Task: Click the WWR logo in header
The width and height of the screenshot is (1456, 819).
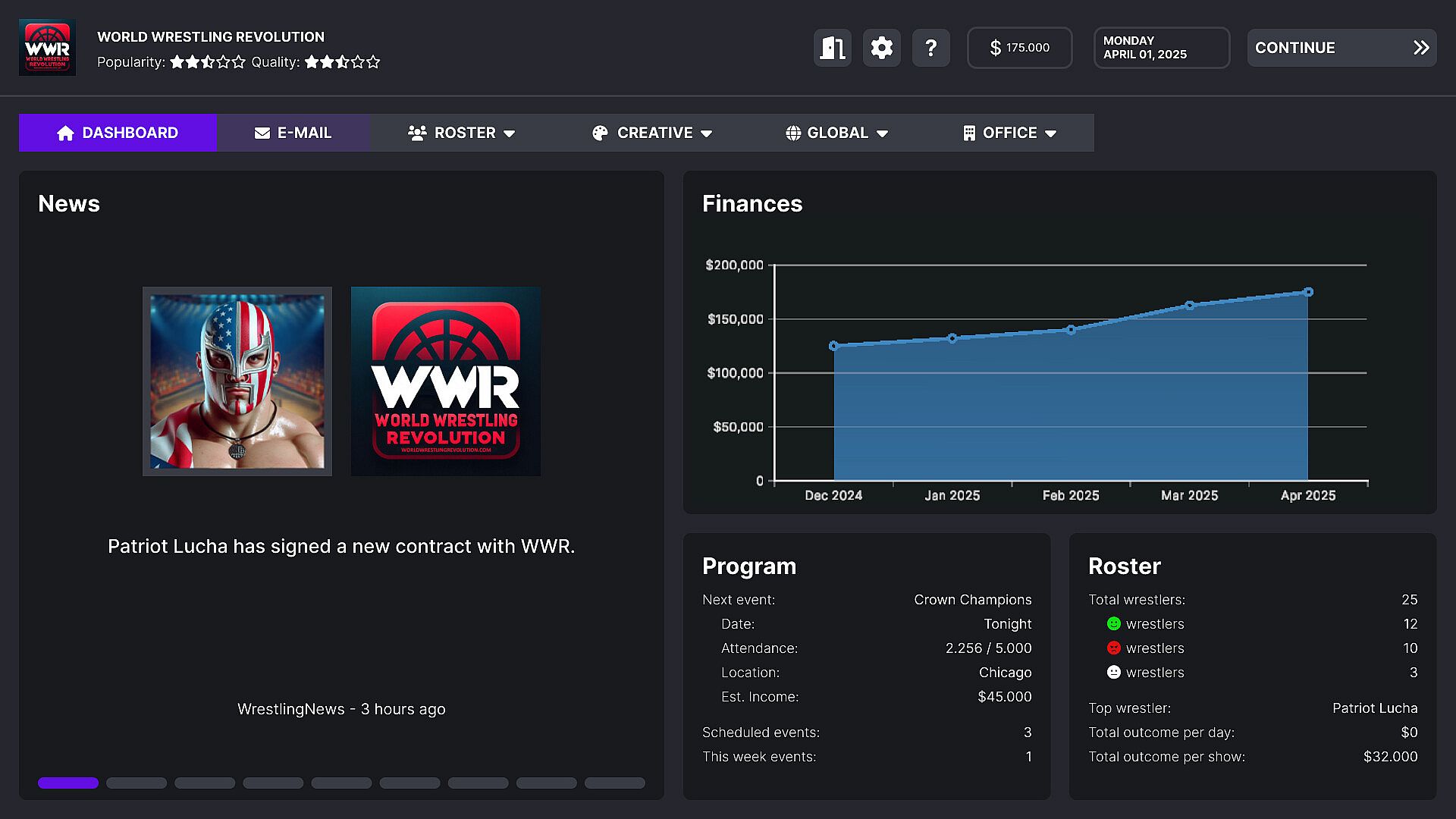Action: pos(47,48)
